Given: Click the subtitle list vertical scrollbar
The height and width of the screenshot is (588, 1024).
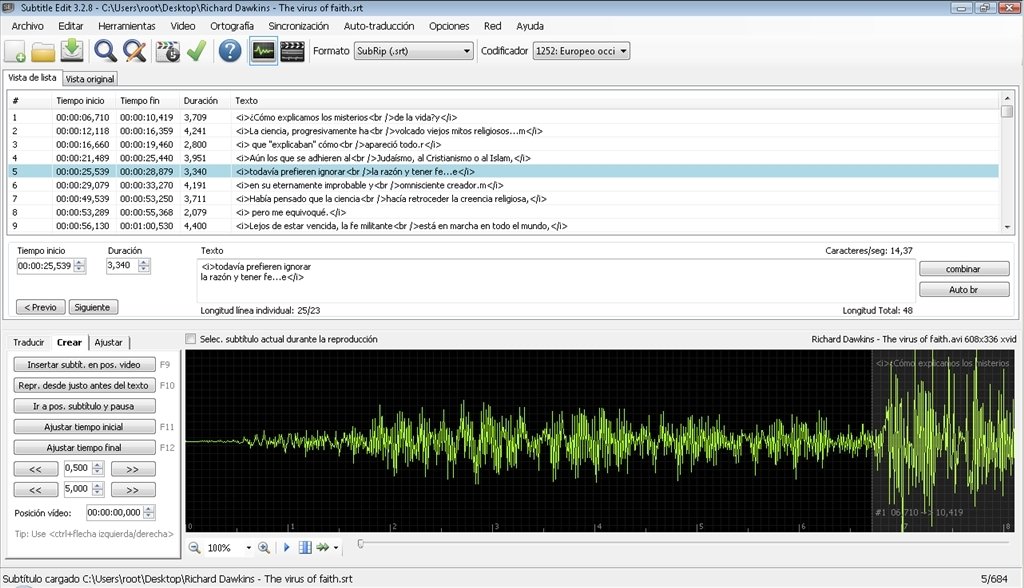Looking at the screenshot, I should (1007, 162).
